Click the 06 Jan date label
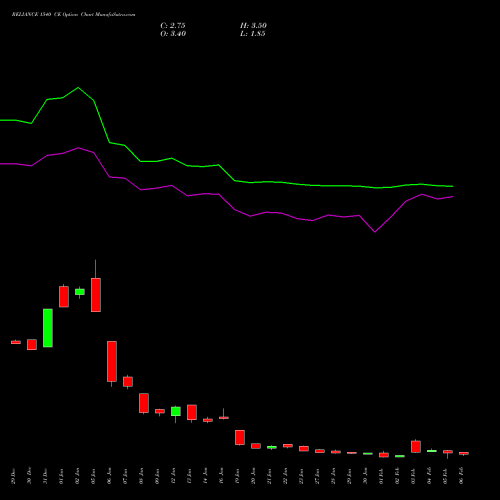 109,476
